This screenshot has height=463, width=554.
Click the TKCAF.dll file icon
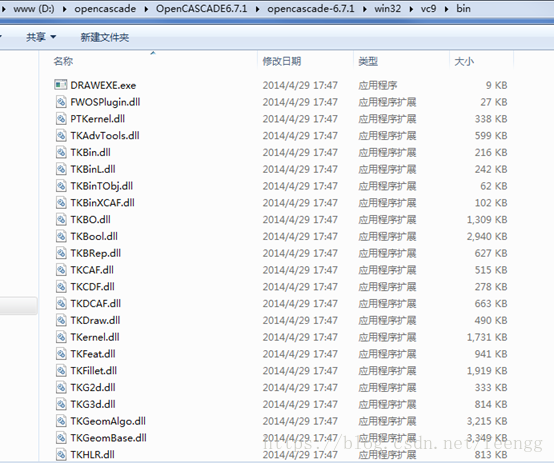[61, 270]
